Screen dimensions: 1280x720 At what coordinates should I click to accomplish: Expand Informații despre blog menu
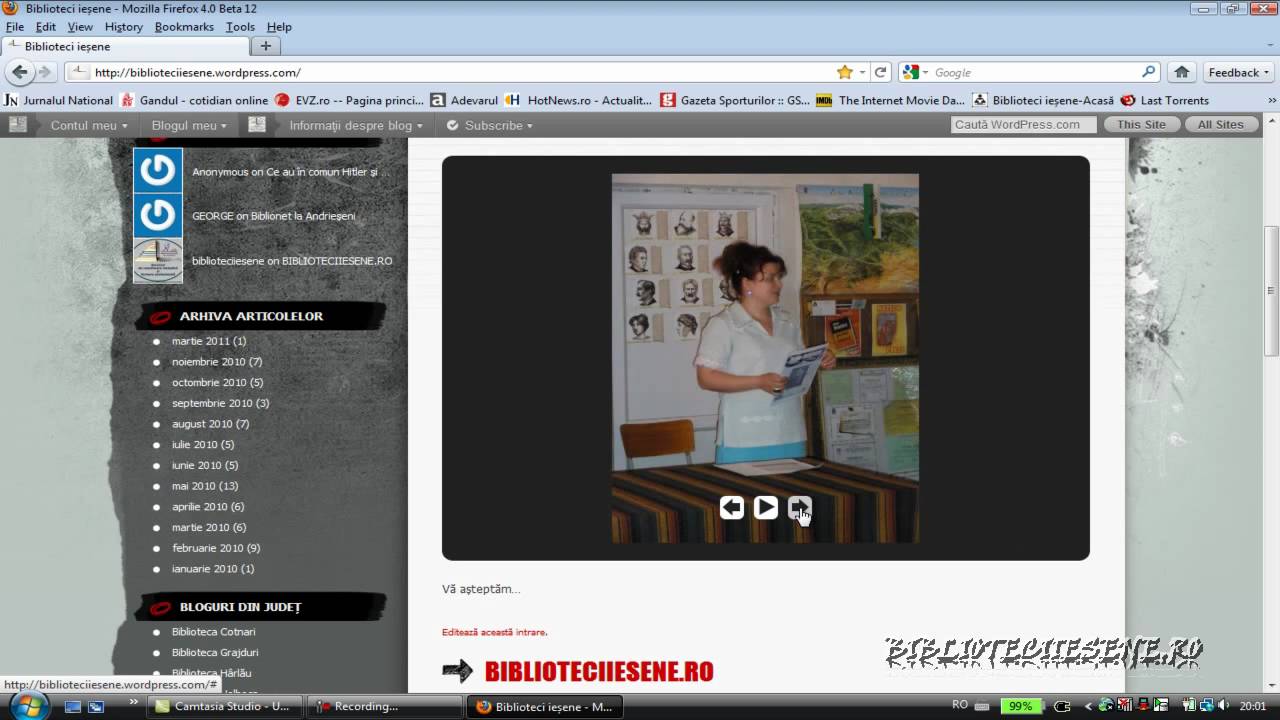pyautogui.click(x=356, y=125)
